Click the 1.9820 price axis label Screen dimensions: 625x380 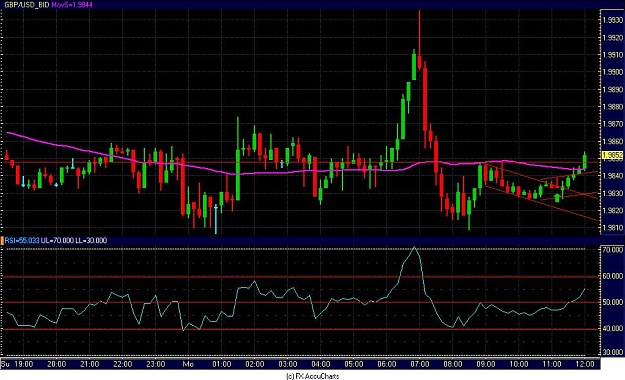pos(613,211)
